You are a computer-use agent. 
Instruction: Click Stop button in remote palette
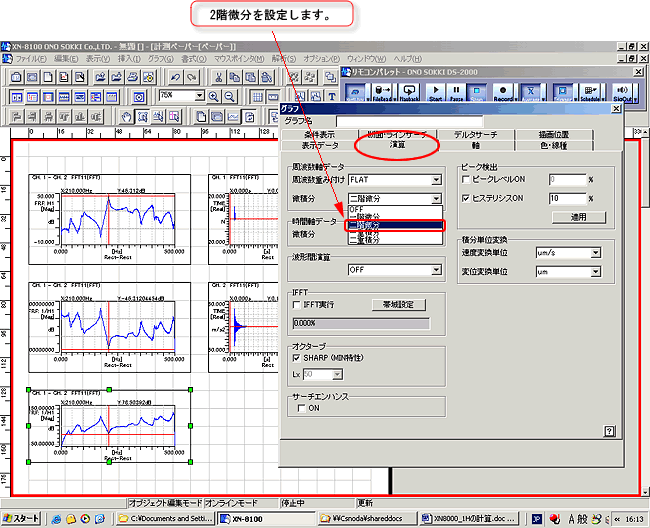[x=477, y=93]
